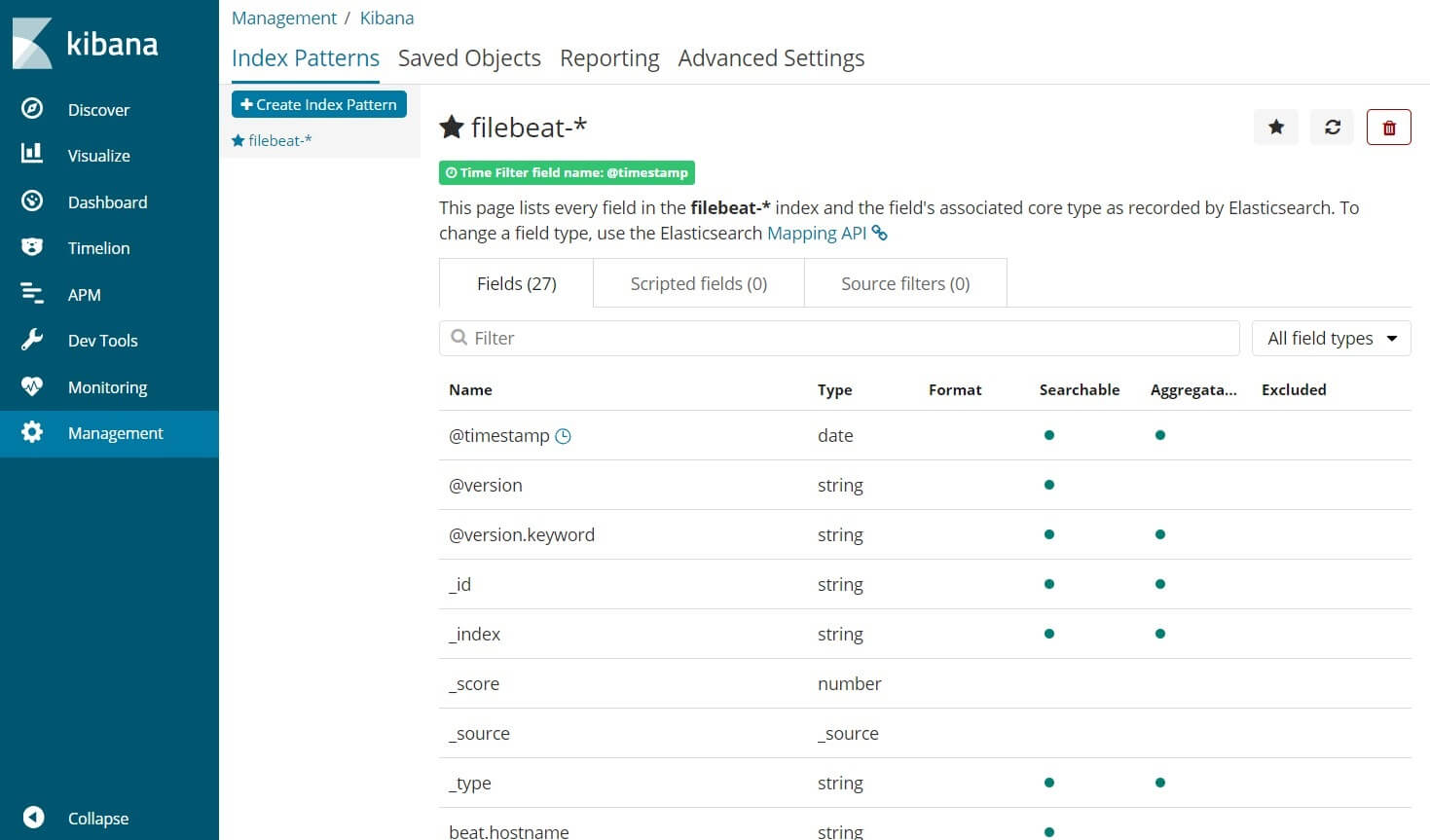Click the Time Filter field name badge
Screen dimensions: 1430x840
point(567,172)
